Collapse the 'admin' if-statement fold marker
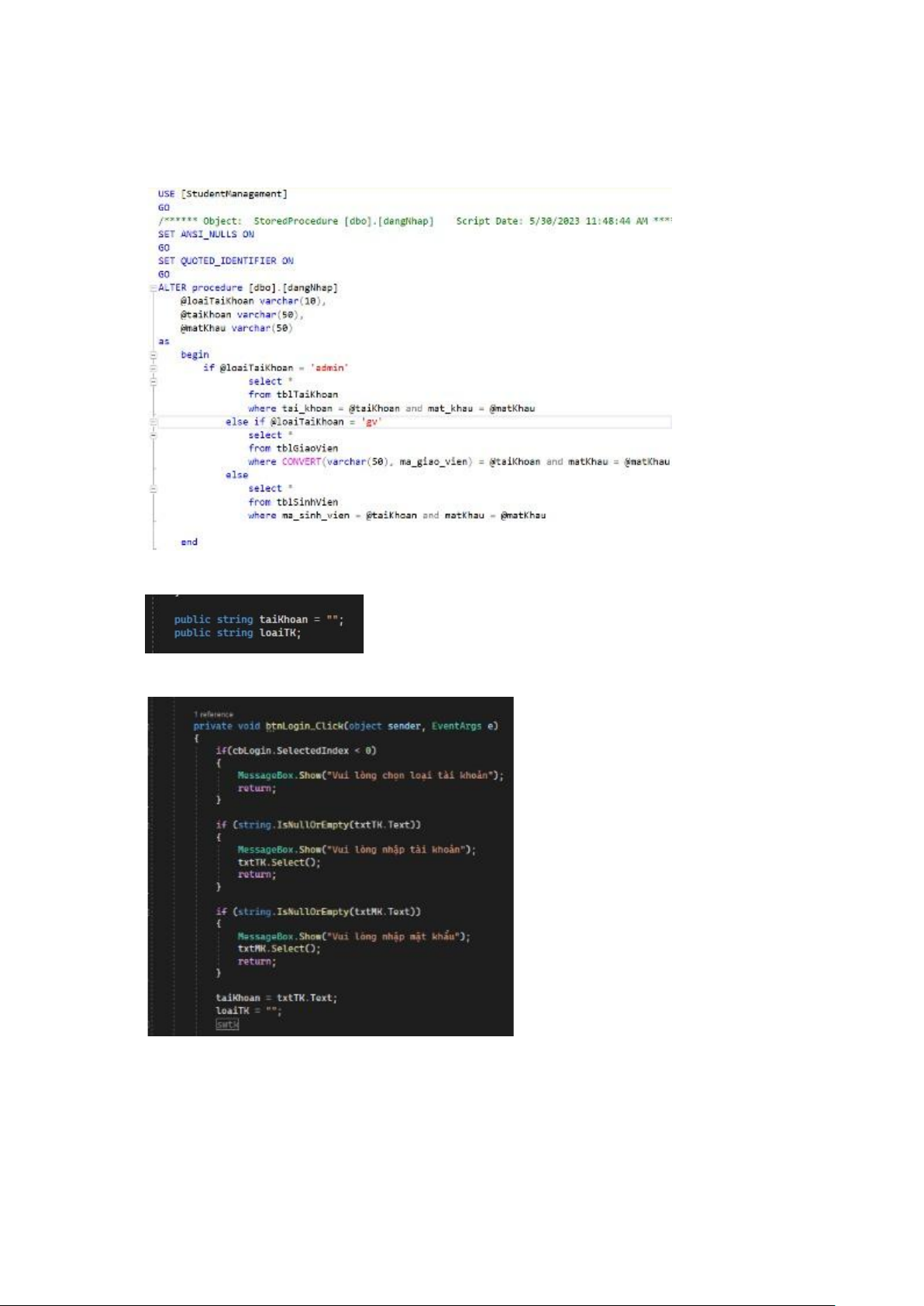 (x=153, y=368)
